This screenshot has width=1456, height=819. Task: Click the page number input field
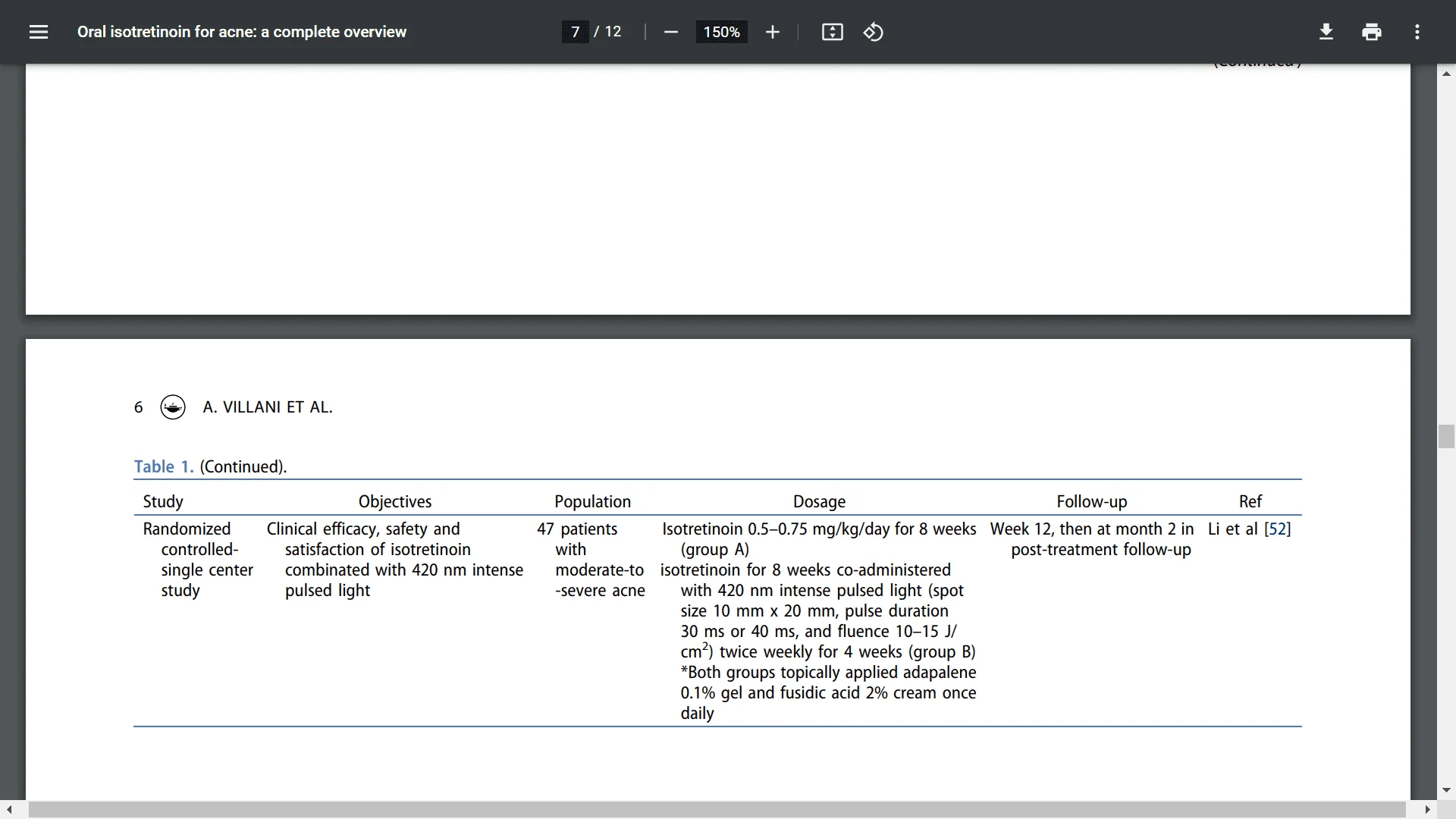pyautogui.click(x=576, y=32)
